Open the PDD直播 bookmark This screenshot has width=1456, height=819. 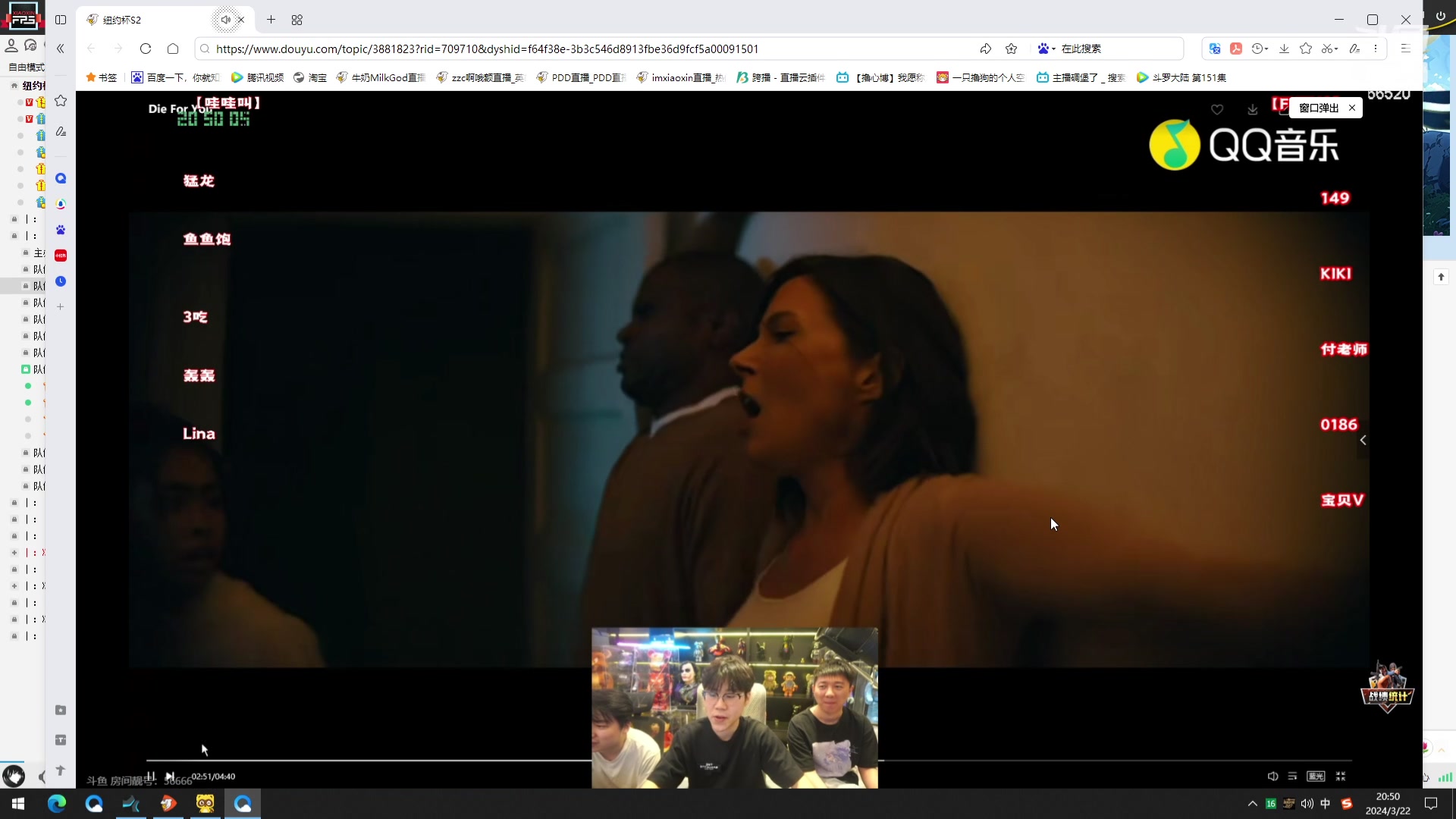580,77
